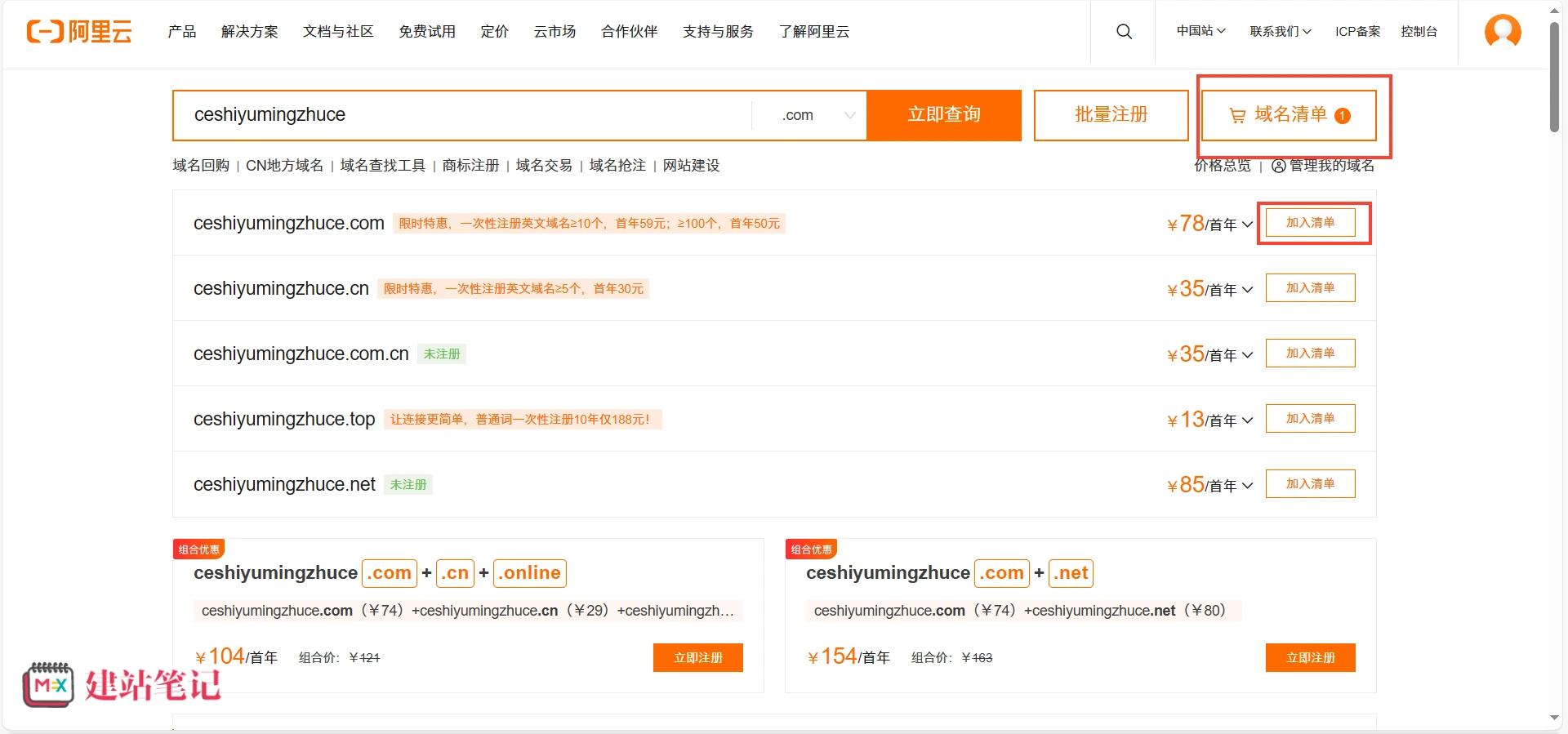Click the 立即查询 button
1568x734 pixels.
click(944, 115)
